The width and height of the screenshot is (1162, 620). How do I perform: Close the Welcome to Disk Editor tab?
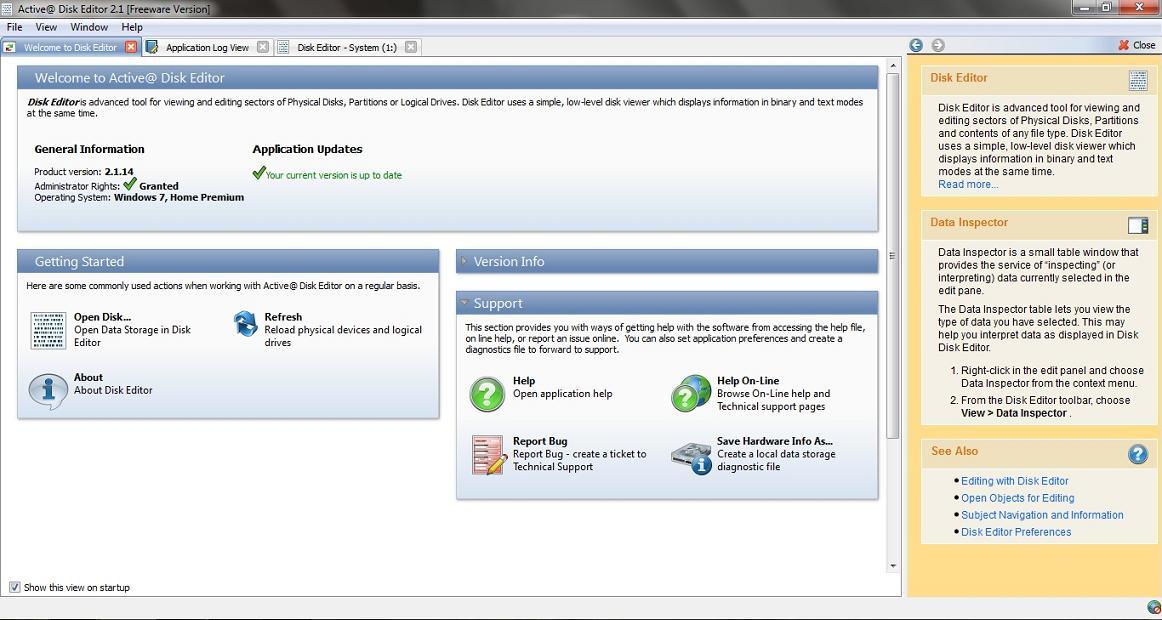click(x=131, y=47)
